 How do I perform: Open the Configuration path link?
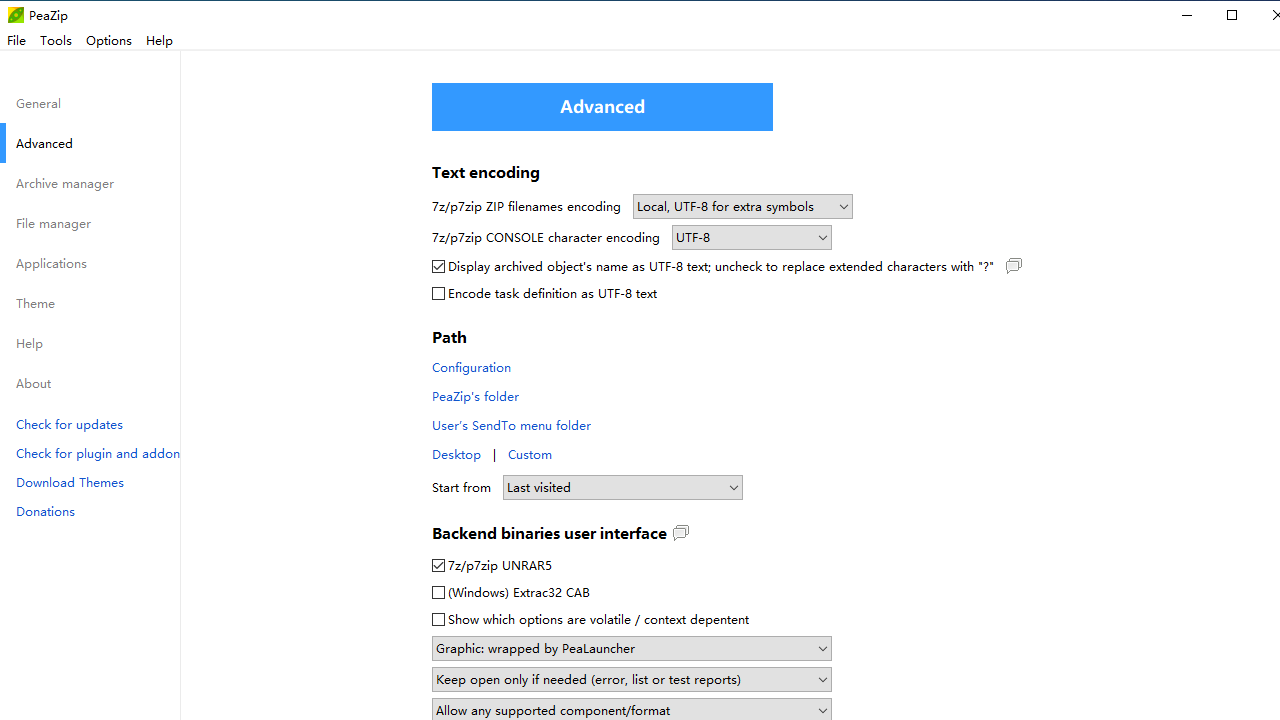click(x=471, y=368)
